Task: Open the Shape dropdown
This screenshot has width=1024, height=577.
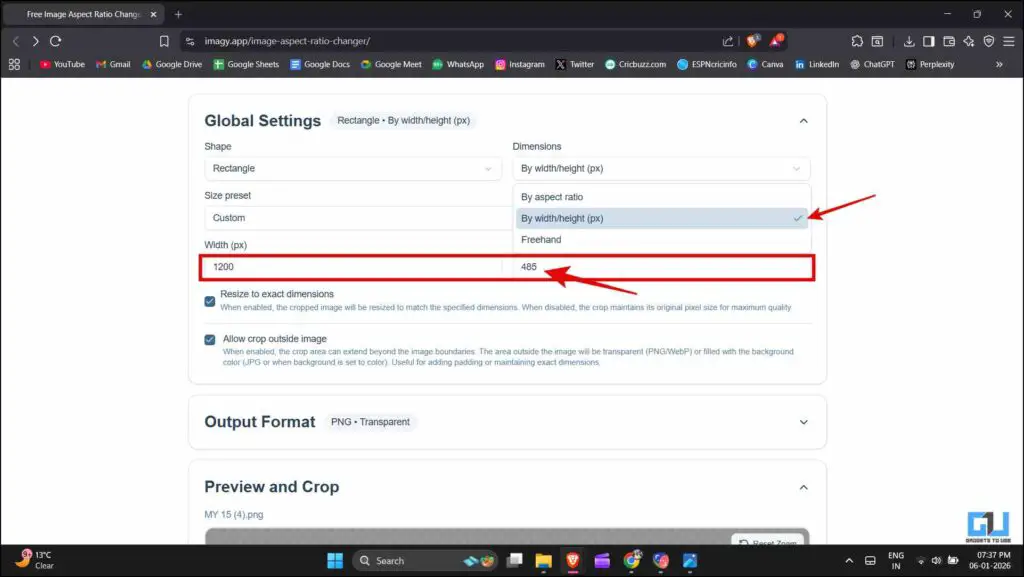Action: click(x=353, y=168)
